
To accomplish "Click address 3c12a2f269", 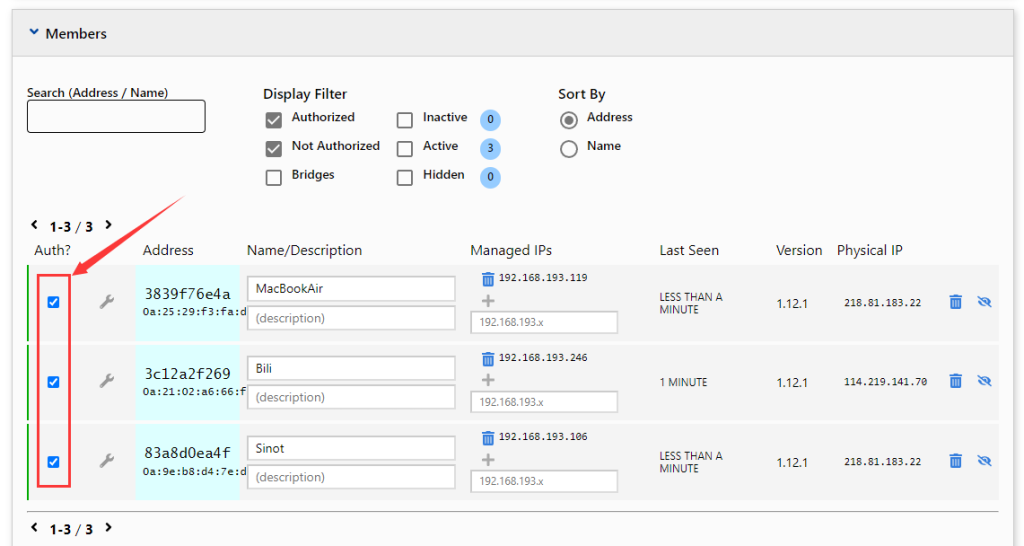I will tap(187, 374).
